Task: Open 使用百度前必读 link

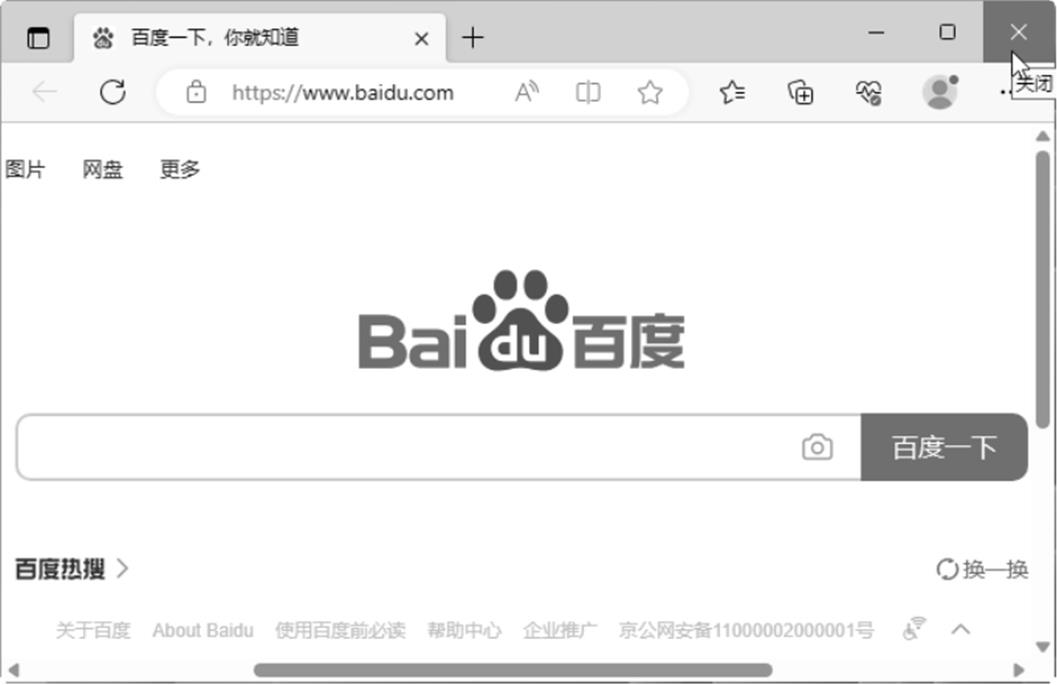Action: 340,630
